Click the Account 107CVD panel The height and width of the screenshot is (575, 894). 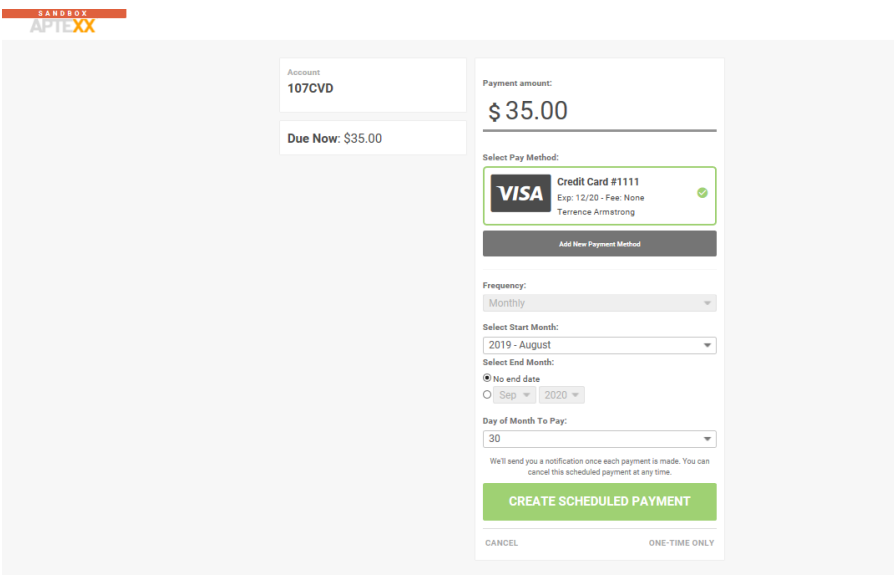[x=372, y=84]
